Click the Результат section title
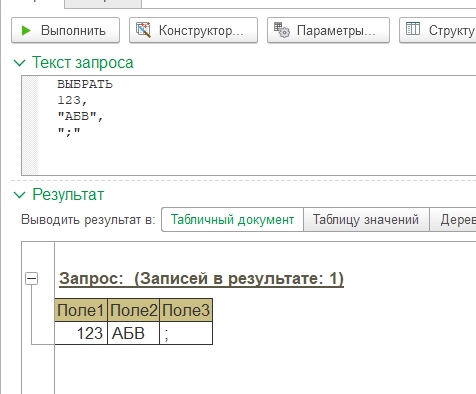Viewport: 476px width, 394px height. tap(68, 195)
